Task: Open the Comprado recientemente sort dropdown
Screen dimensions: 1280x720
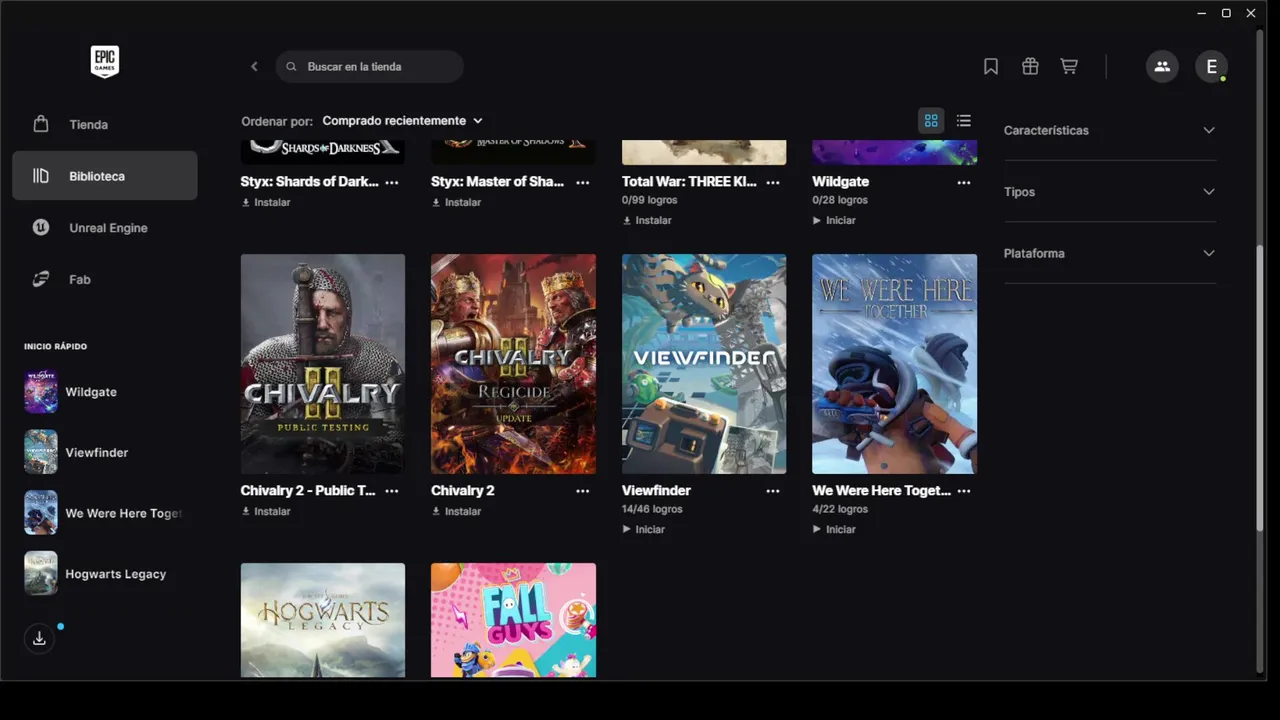Action: [x=402, y=121]
